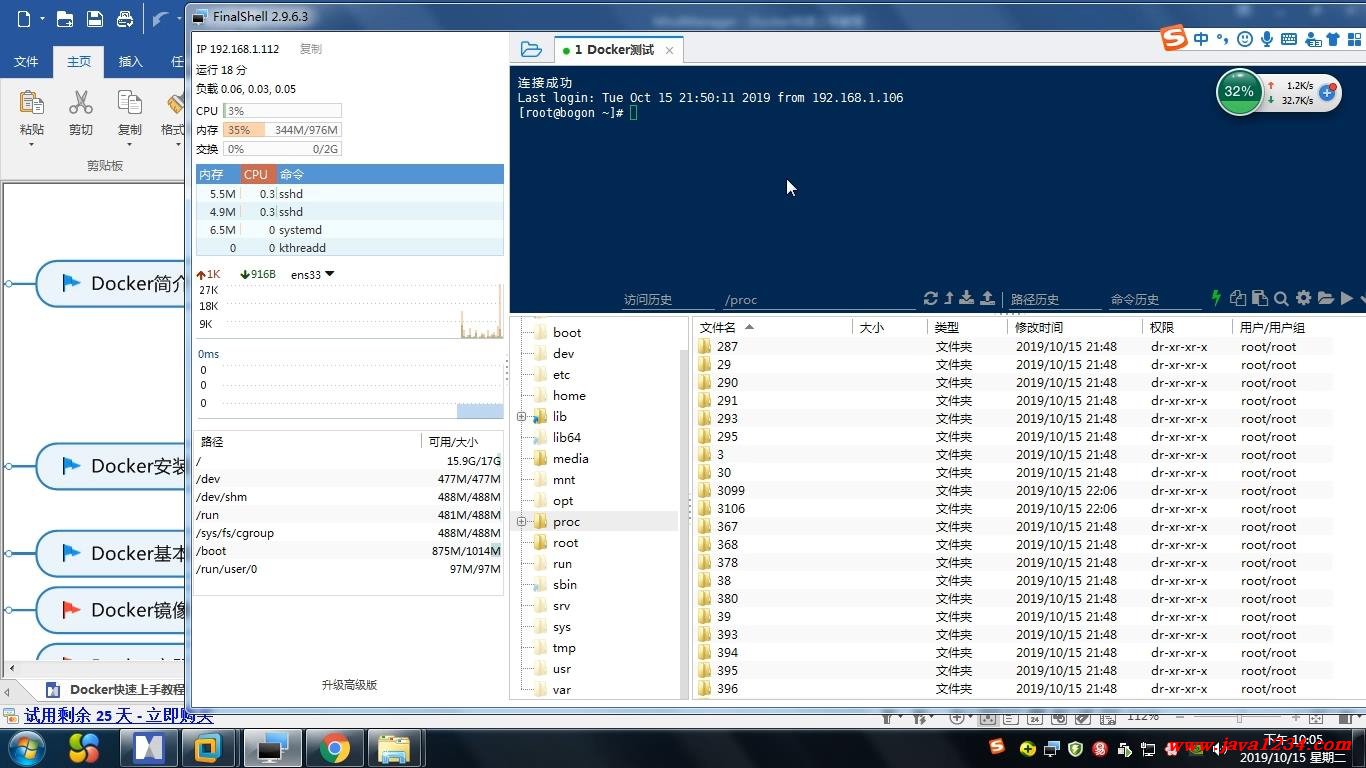Open file explorer from taskbar
1366x768 pixels.
pos(394,748)
